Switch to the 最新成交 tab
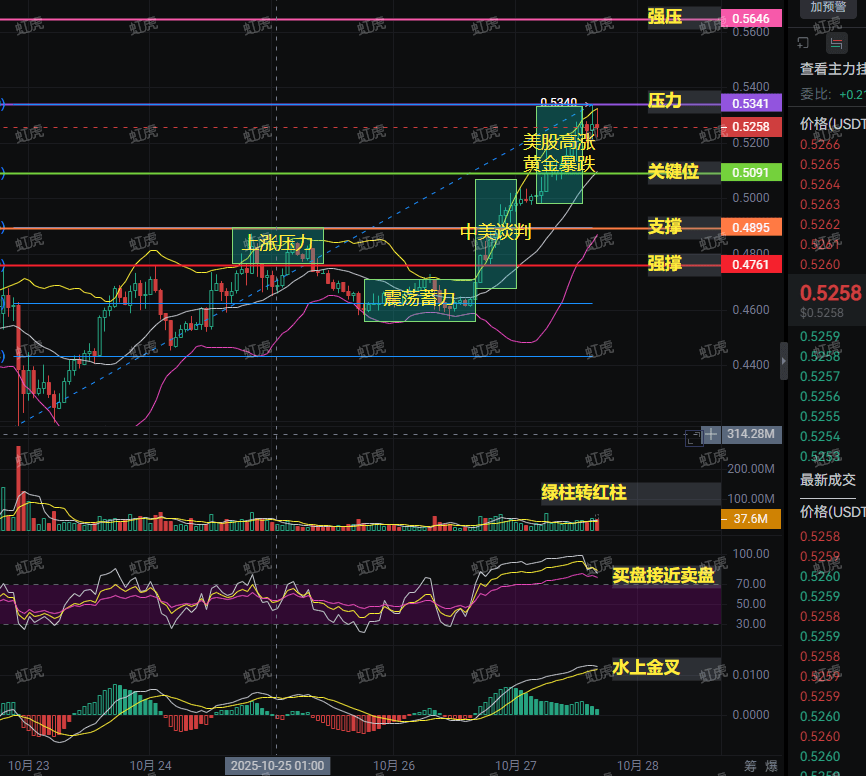Image resolution: width=866 pixels, height=776 pixels. pyautogui.click(x=828, y=480)
